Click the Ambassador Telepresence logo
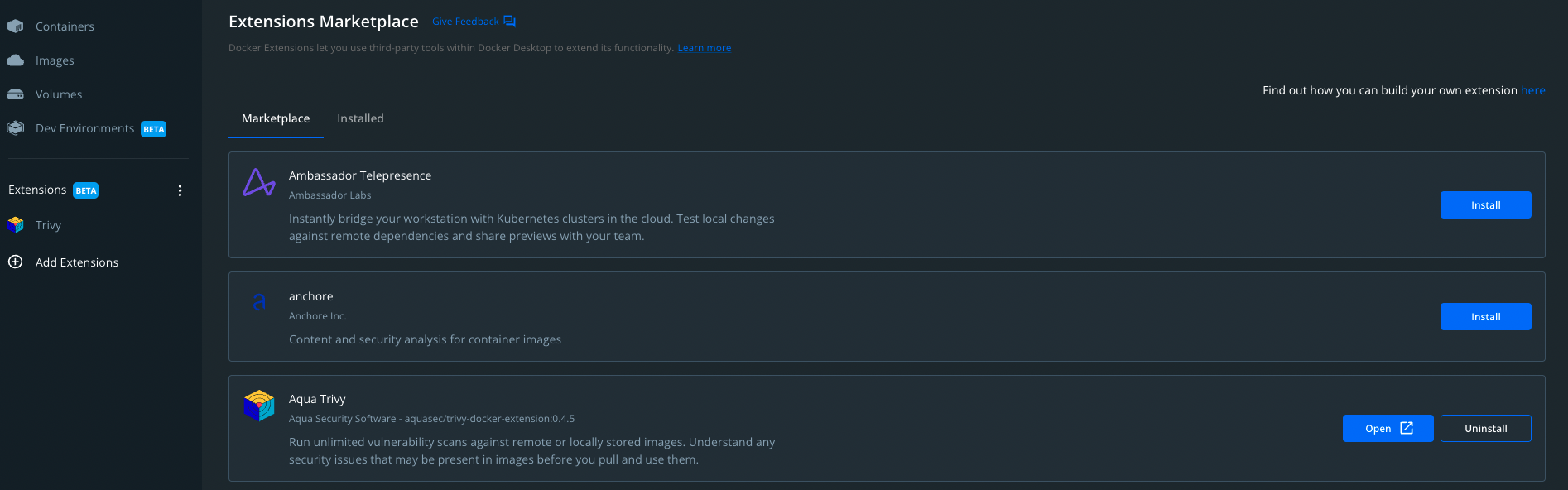 [x=258, y=182]
